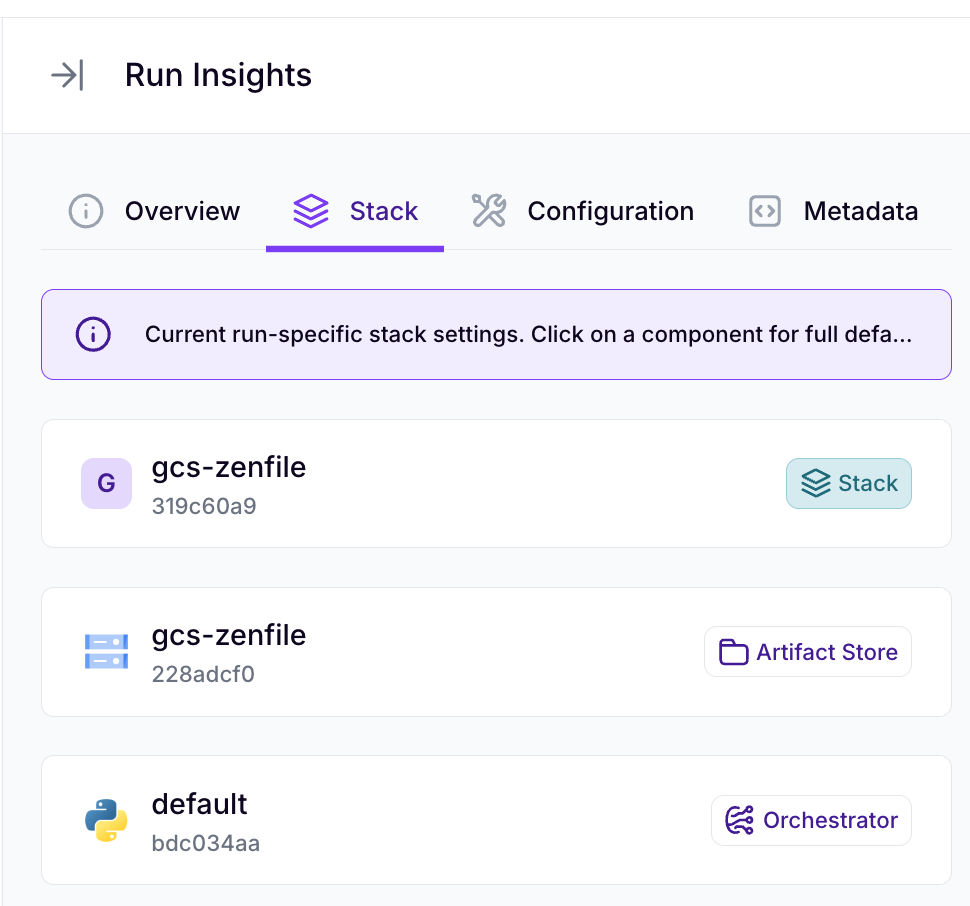
Task: Click the blue storage server icon
Action: coord(106,652)
